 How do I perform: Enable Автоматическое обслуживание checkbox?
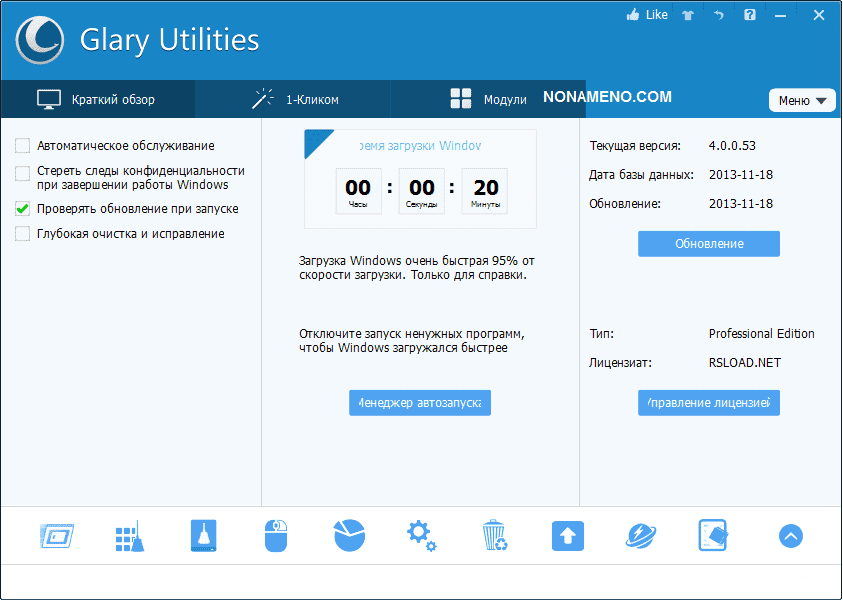pos(22,146)
